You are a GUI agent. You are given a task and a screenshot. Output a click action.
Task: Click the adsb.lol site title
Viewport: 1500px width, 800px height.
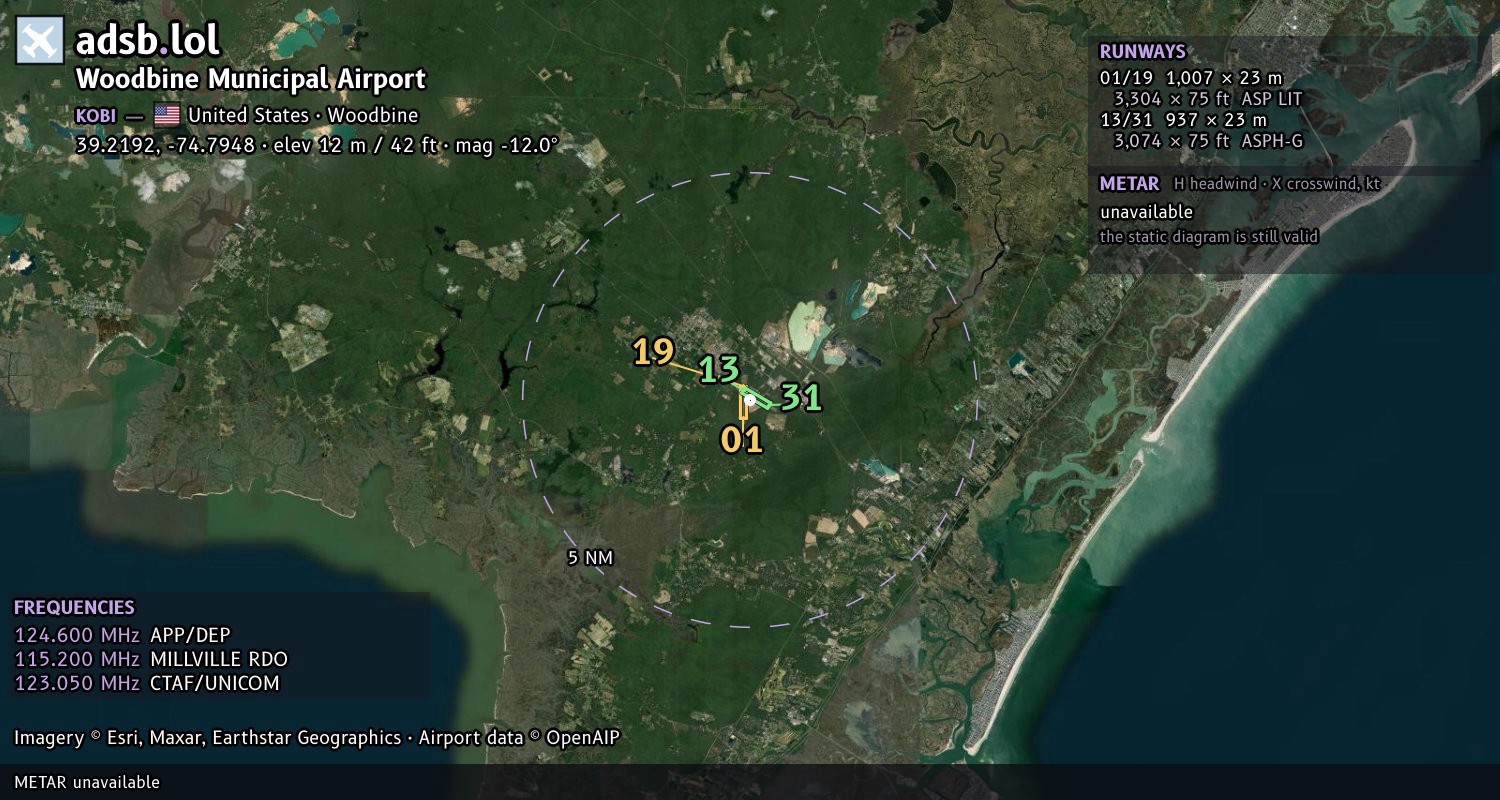point(148,40)
